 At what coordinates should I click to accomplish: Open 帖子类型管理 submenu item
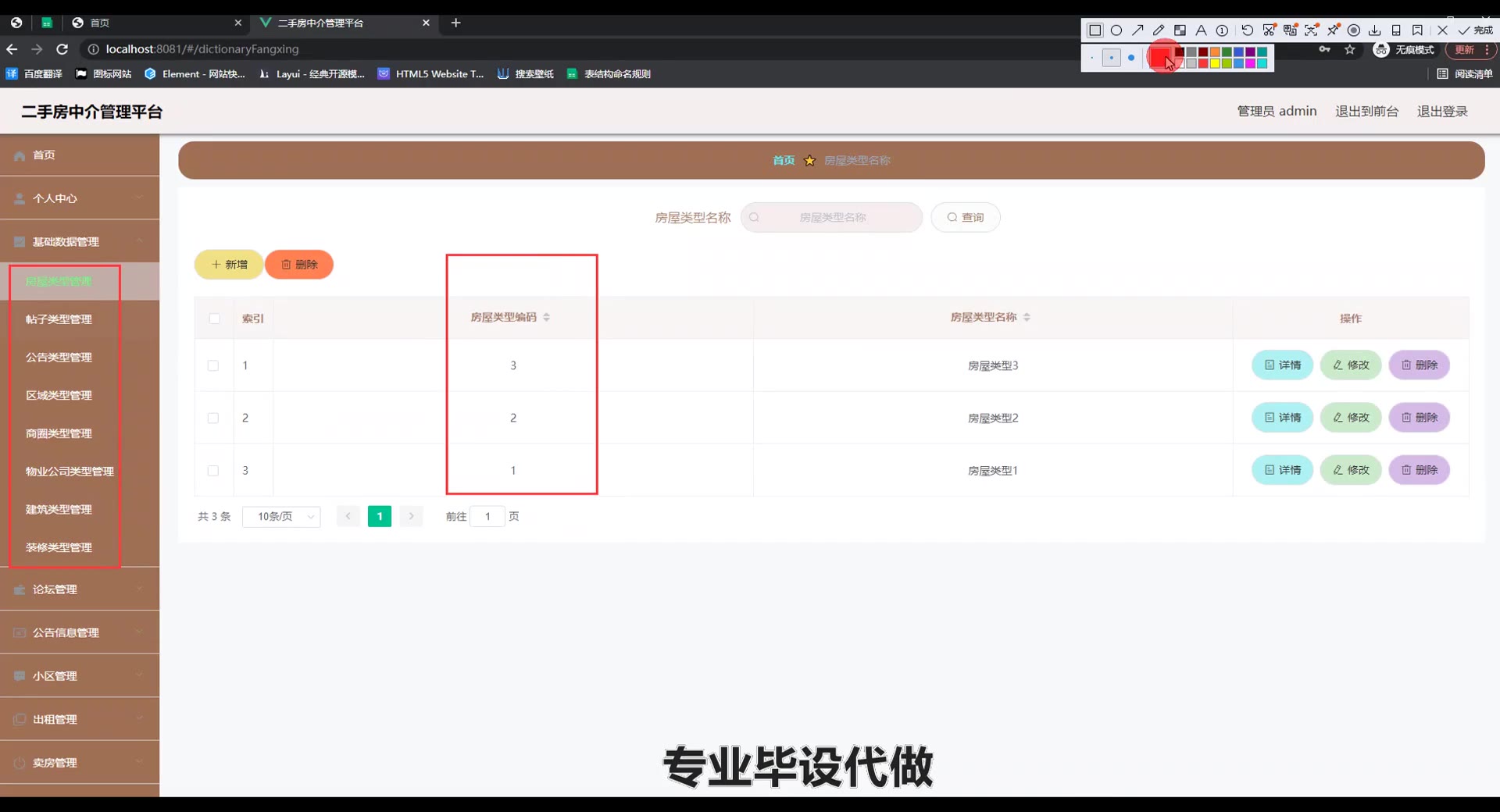[80, 319]
